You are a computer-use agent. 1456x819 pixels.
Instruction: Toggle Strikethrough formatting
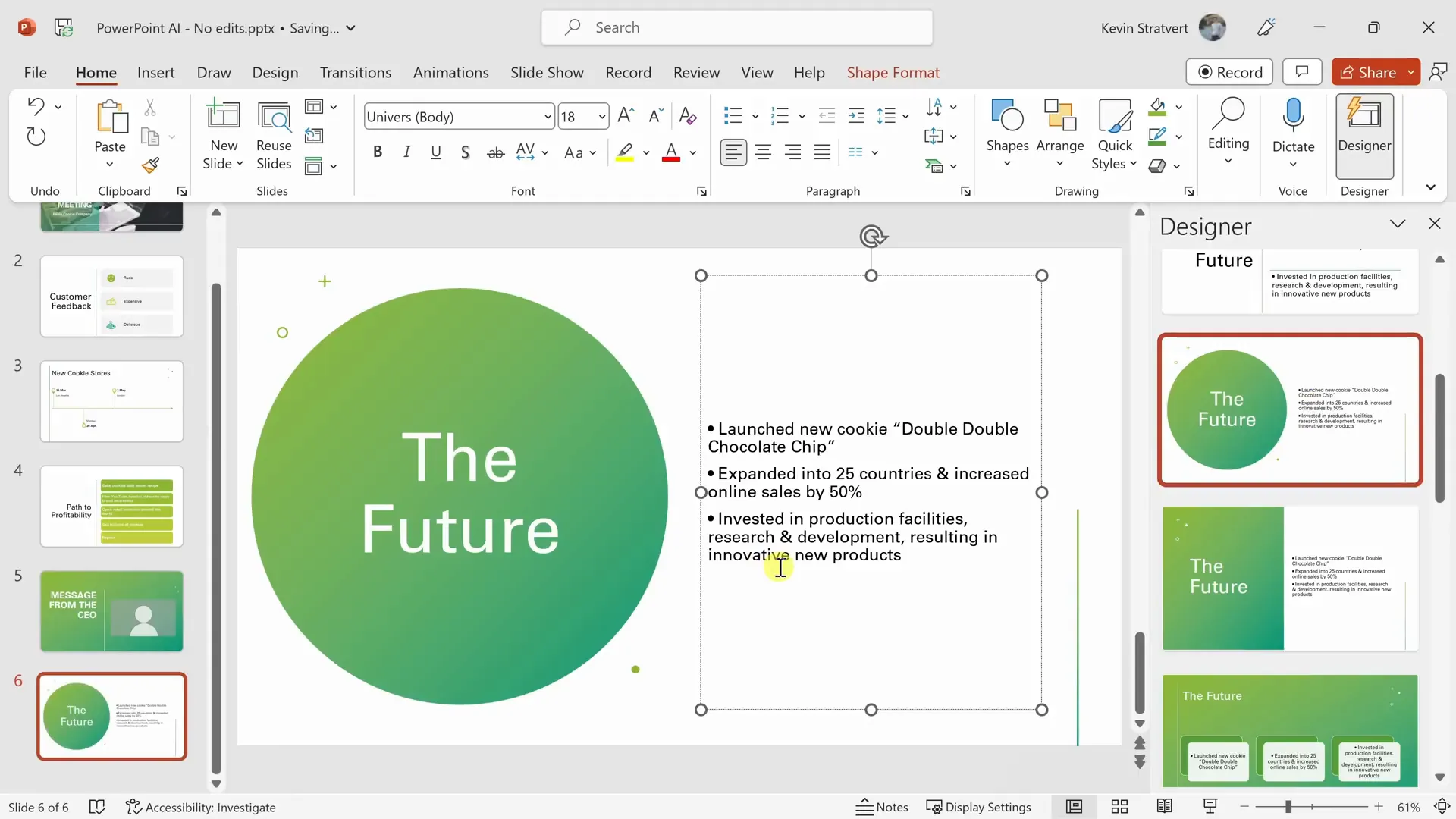click(x=495, y=152)
